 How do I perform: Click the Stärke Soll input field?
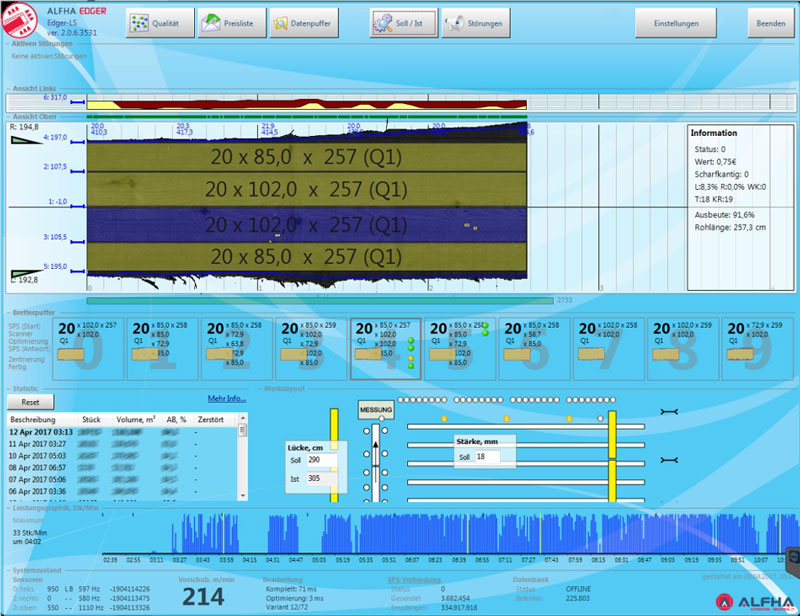(x=492, y=457)
